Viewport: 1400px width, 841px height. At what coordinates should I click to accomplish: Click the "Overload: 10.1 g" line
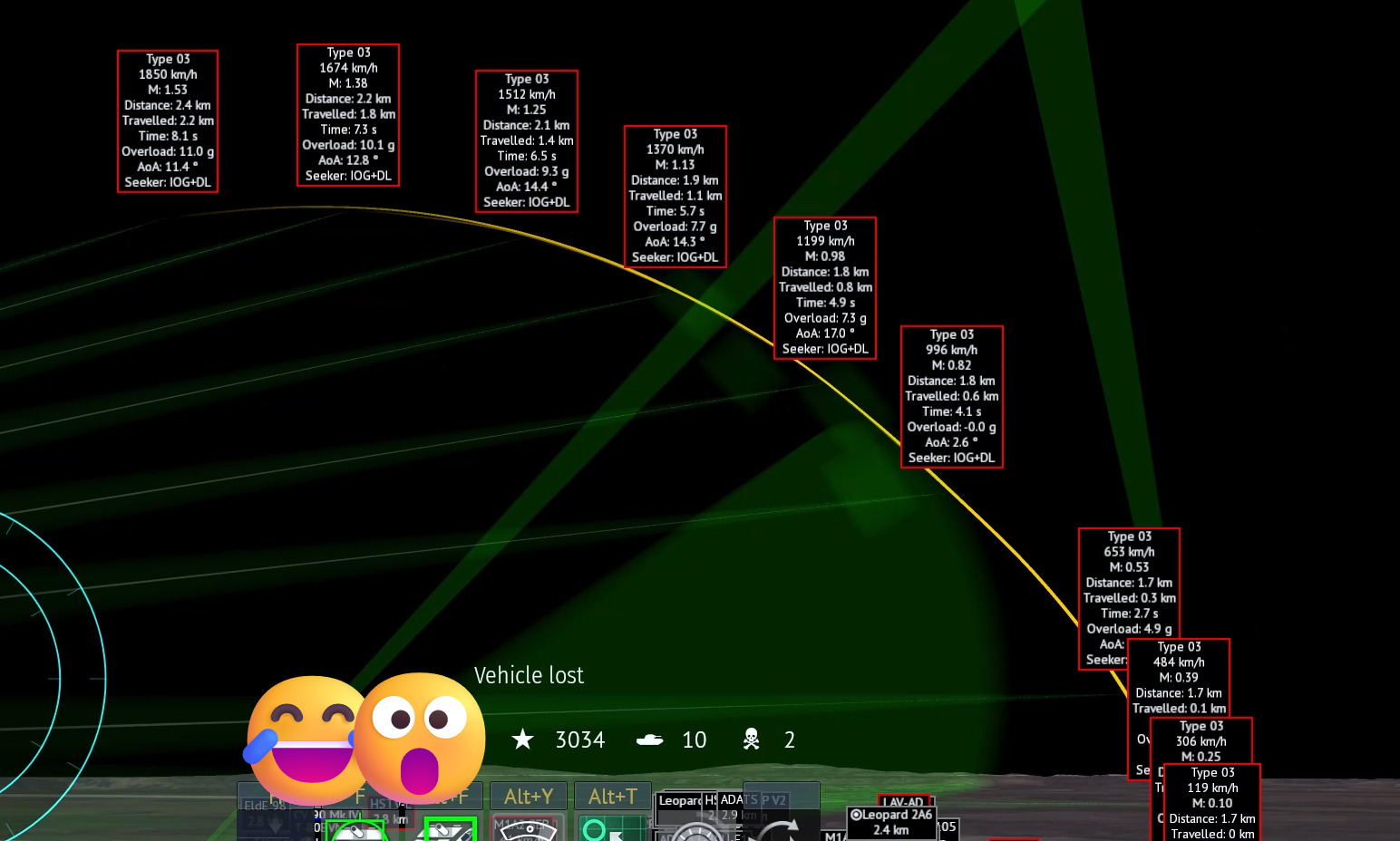coord(348,145)
